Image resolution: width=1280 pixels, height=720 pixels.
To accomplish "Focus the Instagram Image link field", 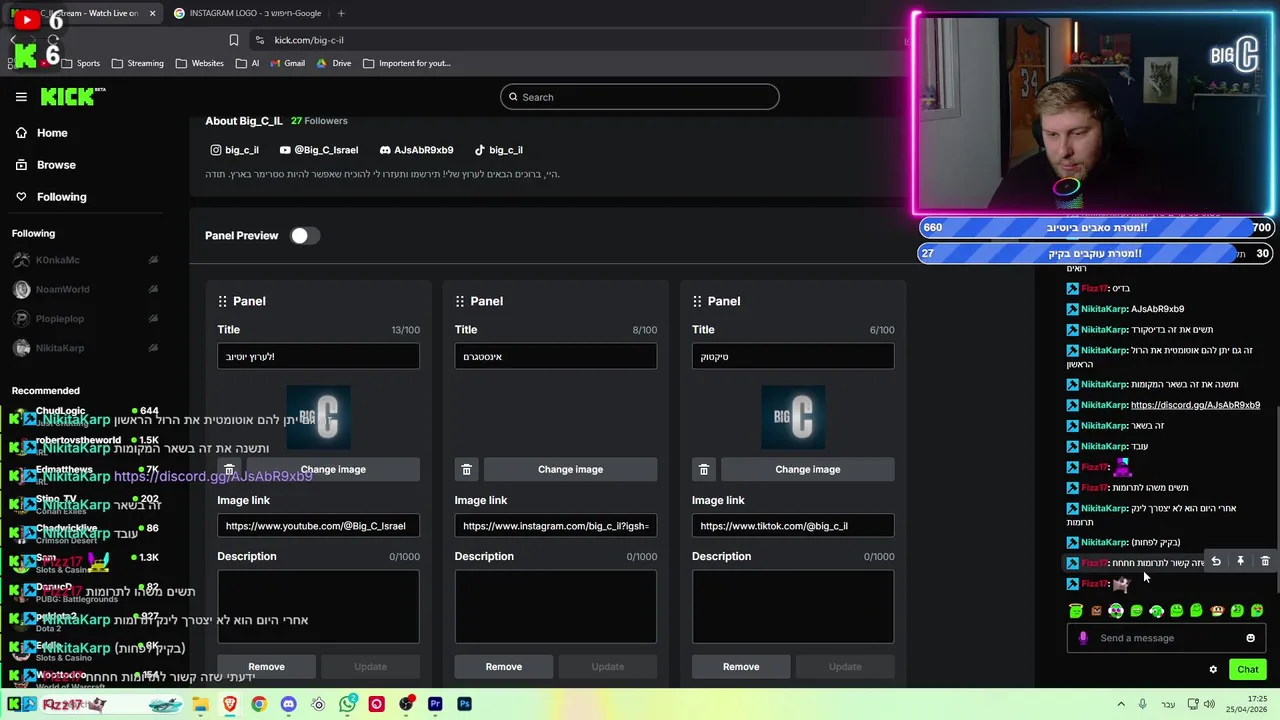I will pyautogui.click(x=555, y=526).
